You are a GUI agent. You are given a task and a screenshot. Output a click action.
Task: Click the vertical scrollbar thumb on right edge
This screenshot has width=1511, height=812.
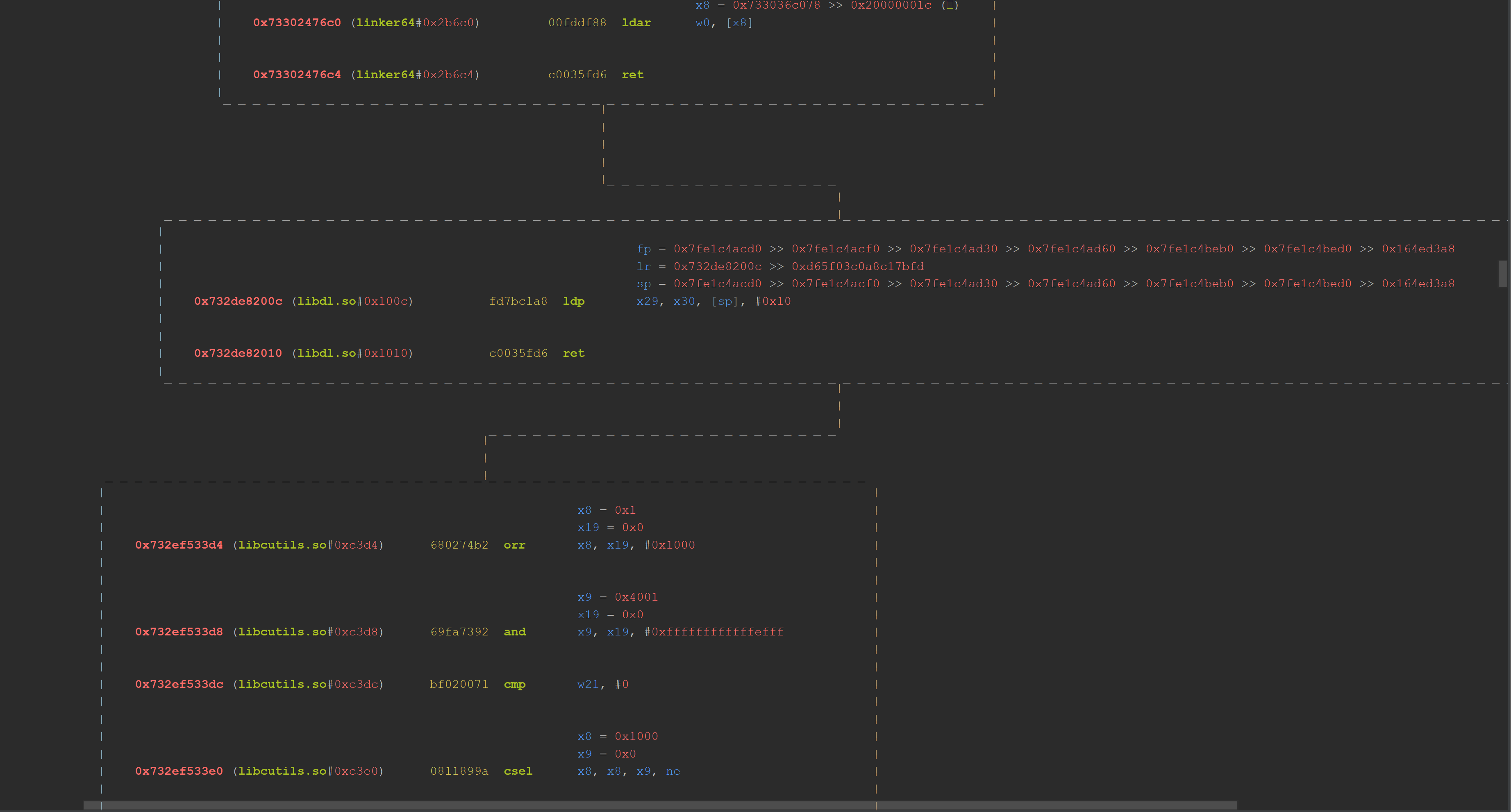(x=1502, y=274)
